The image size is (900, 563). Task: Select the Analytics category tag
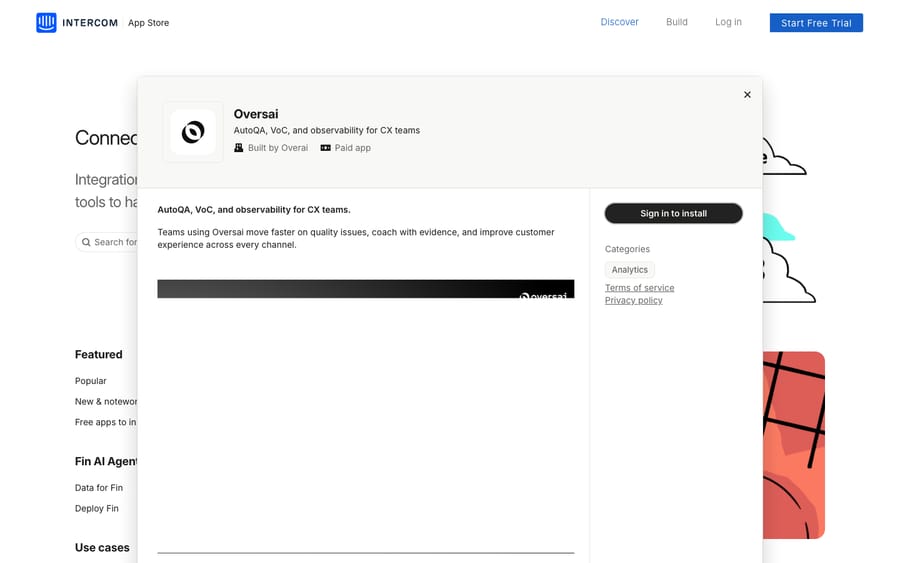click(629, 270)
